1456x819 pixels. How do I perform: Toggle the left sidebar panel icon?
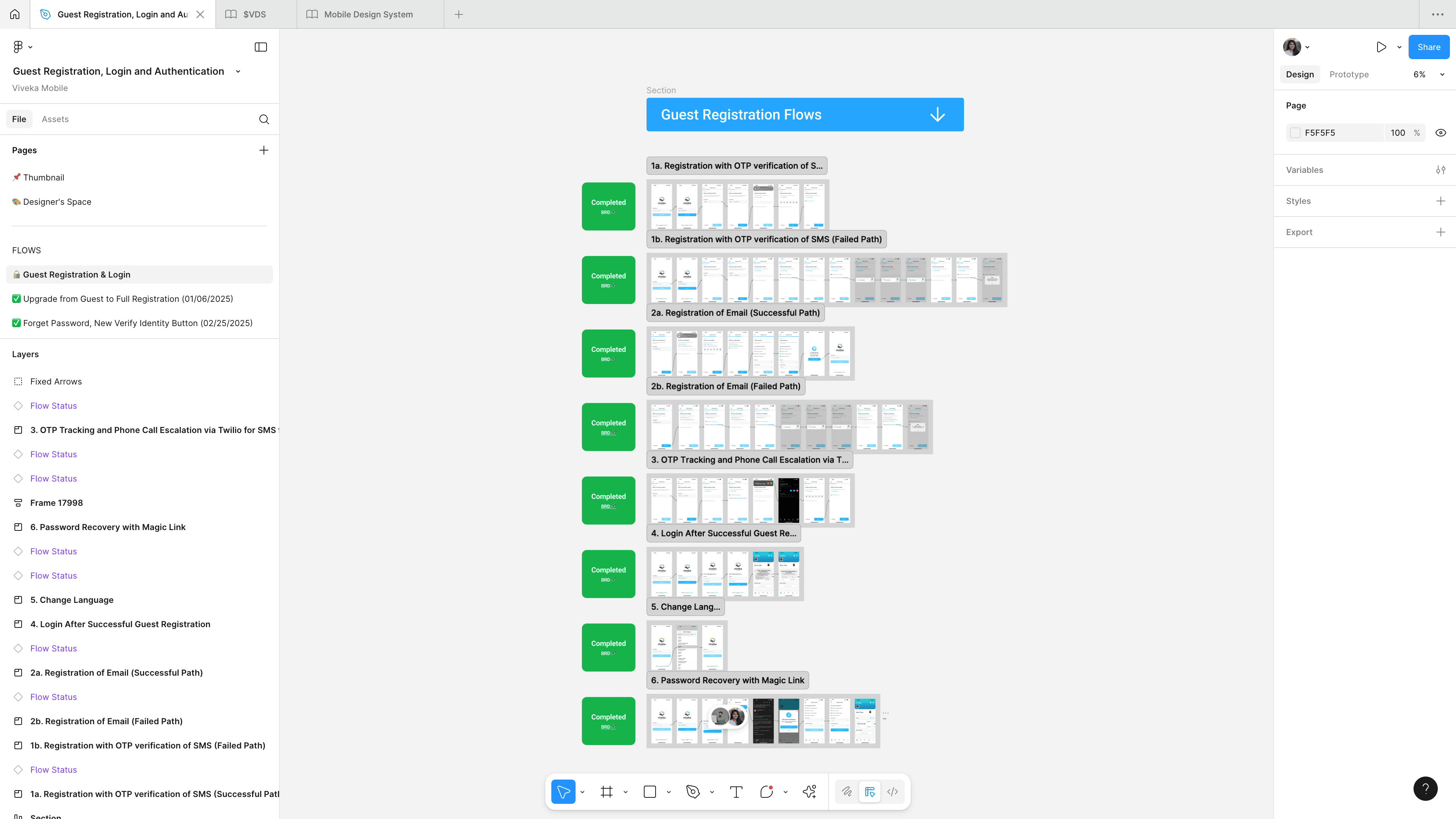click(260, 47)
